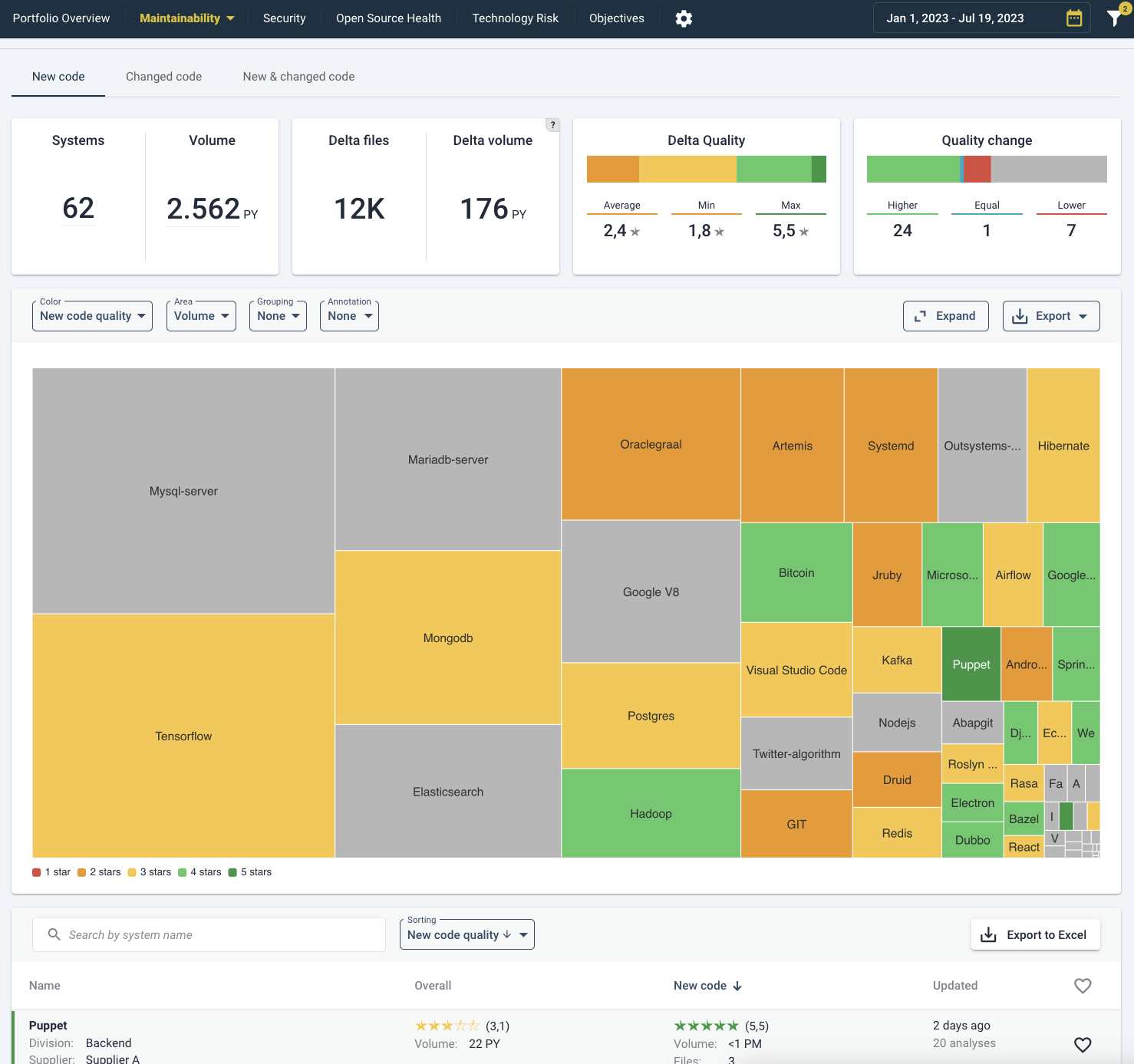Select the Artemis treemap tile
Image resolution: width=1134 pixels, height=1064 pixels.
pyautogui.click(x=793, y=445)
